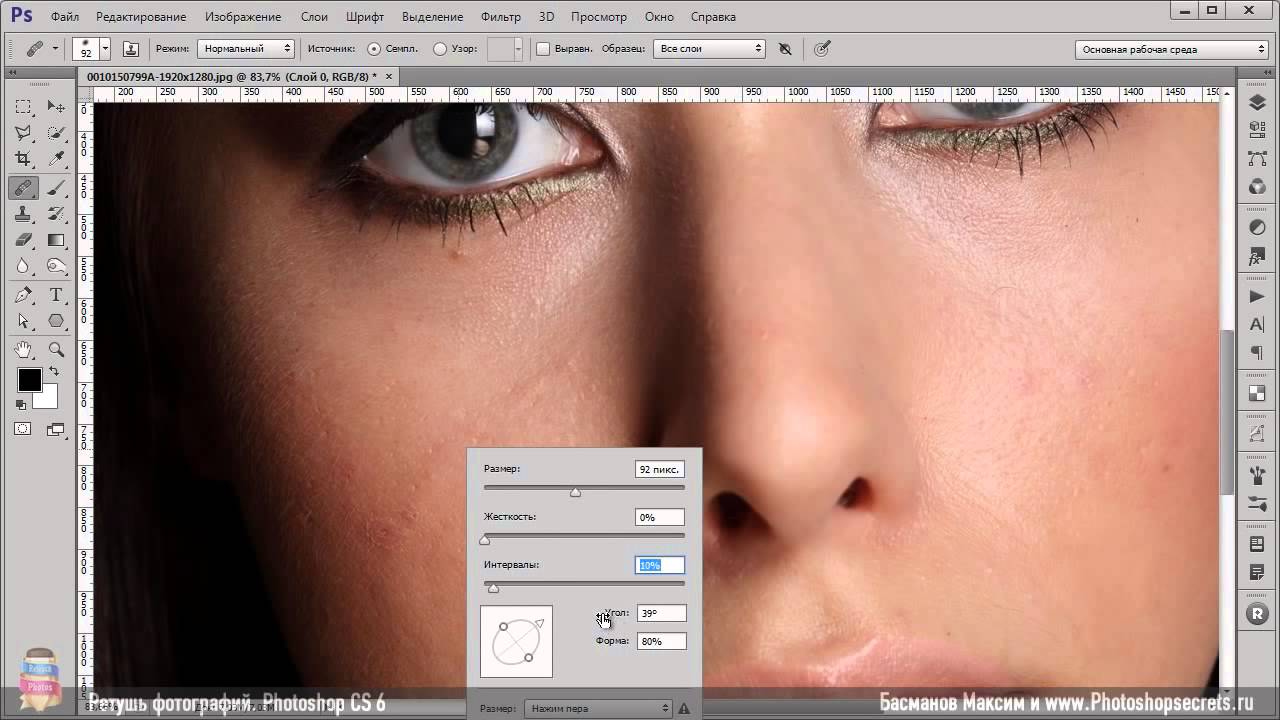Select the Семпл. source radio button
The width and height of the screenshot is (1280, 720).
(374, 49)
